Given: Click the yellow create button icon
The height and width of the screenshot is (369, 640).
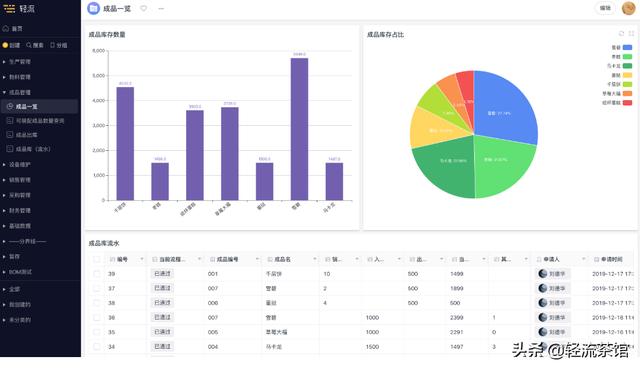Looking at the screenshot, I should (5, 45).
